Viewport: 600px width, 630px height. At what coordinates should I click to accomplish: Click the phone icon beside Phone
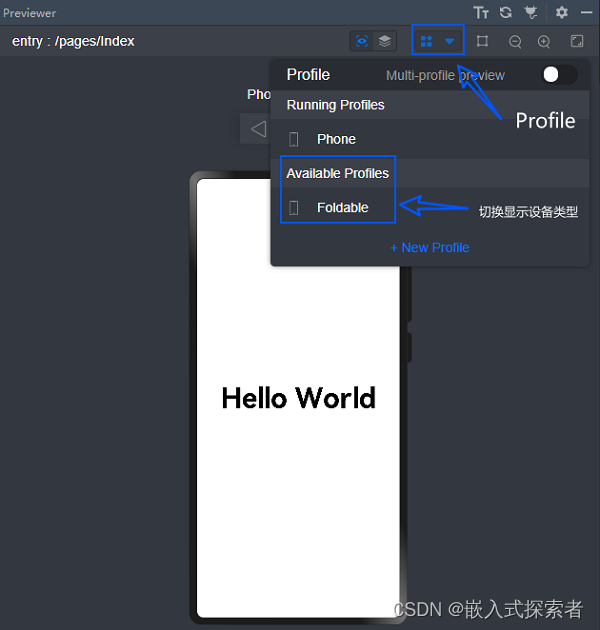[x=294, y=139]
